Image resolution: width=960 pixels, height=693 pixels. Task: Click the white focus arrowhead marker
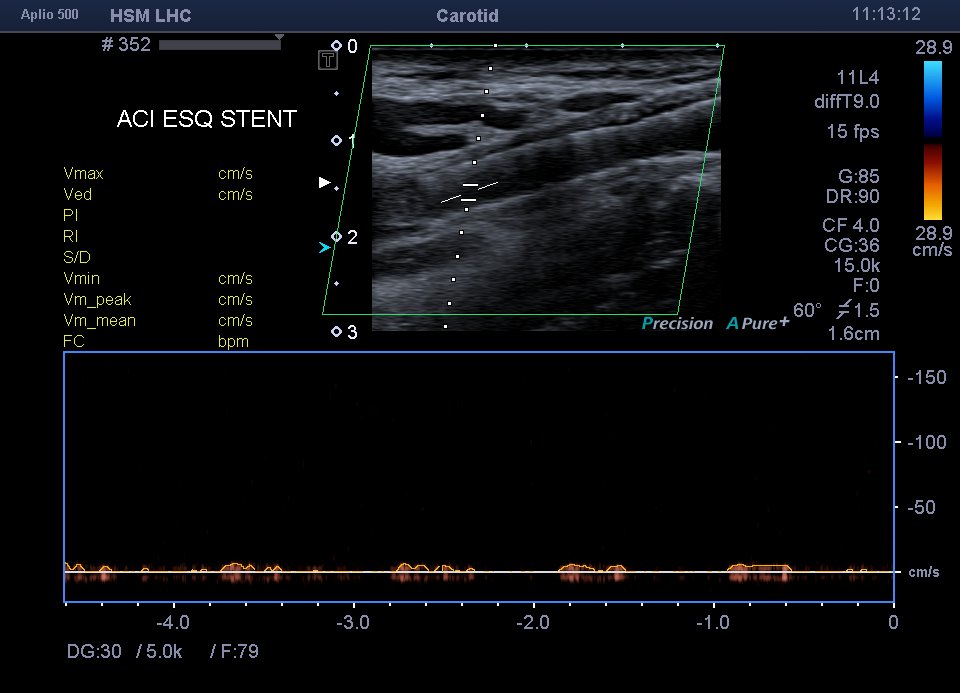point(324,182)
